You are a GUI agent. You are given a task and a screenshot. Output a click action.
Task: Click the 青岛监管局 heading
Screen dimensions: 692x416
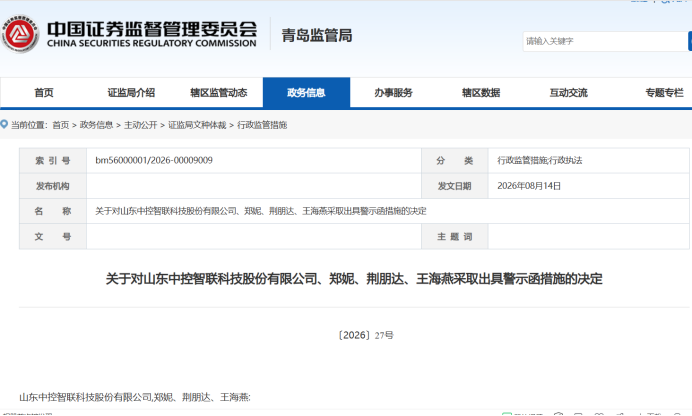pos(317,35)
